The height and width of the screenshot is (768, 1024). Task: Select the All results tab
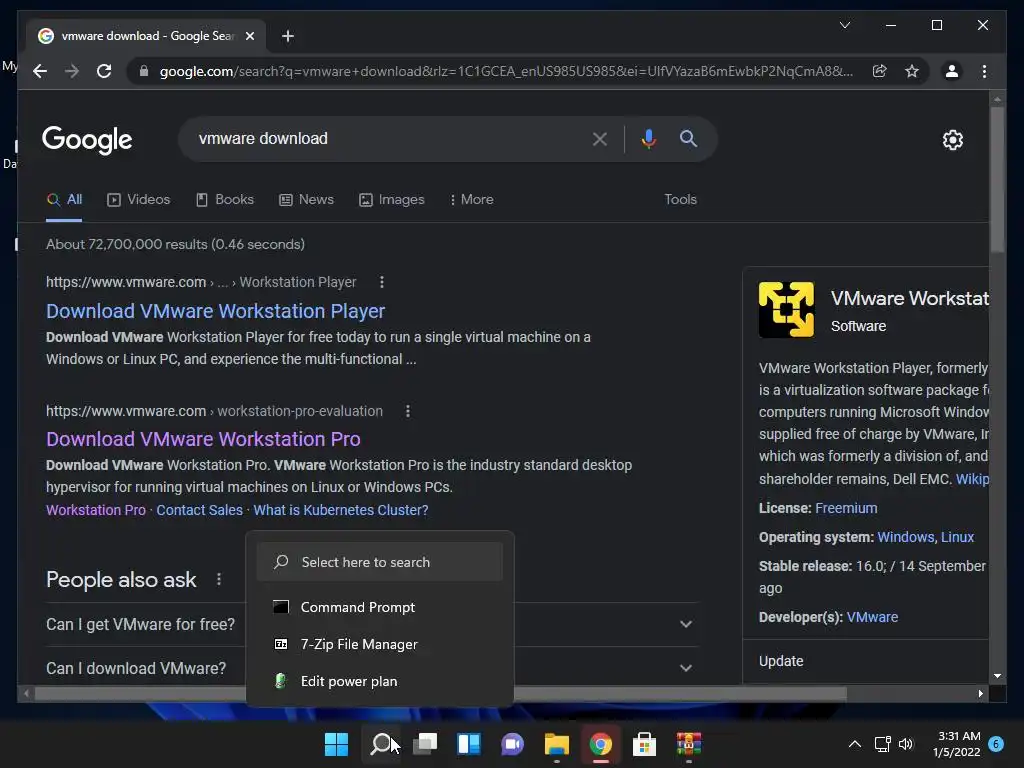pyautogui.click(x=64, y=200)
